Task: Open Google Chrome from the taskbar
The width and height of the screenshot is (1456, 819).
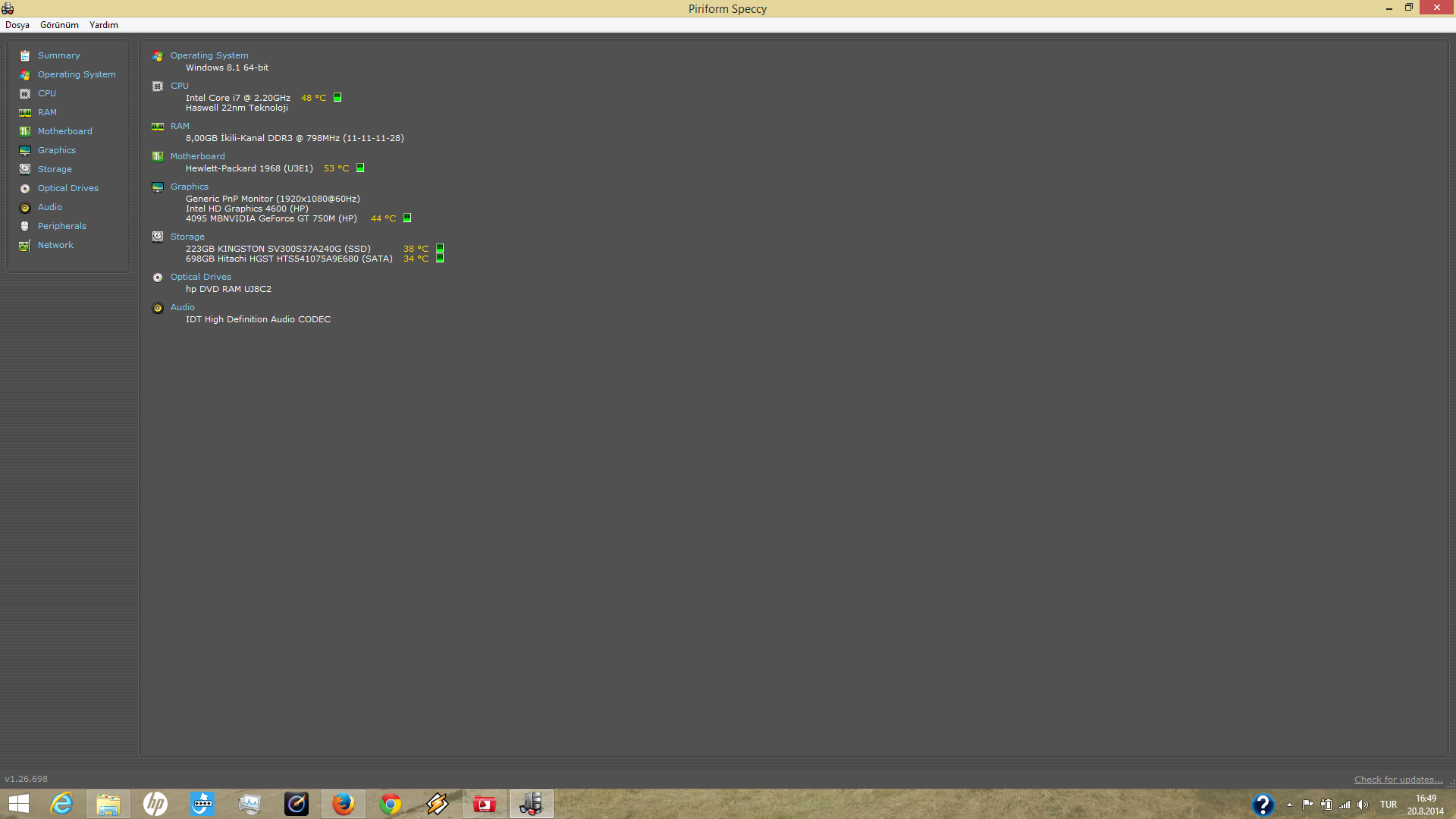Action: click(391, 804)
